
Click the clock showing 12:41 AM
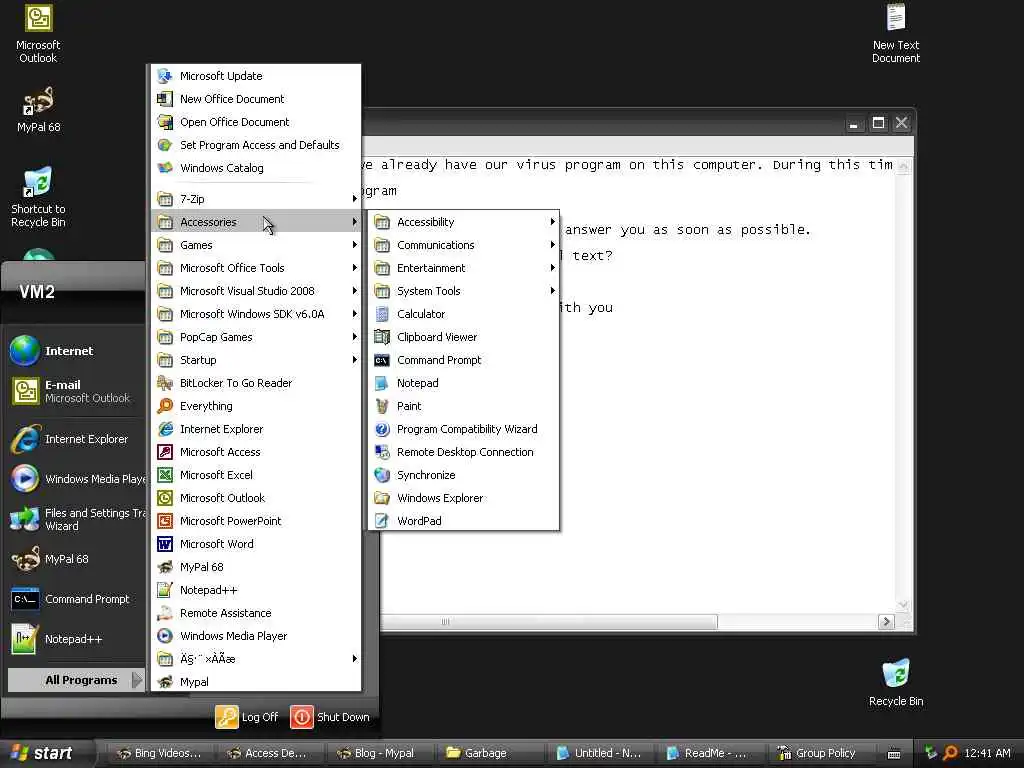click(x=987, y=753)
